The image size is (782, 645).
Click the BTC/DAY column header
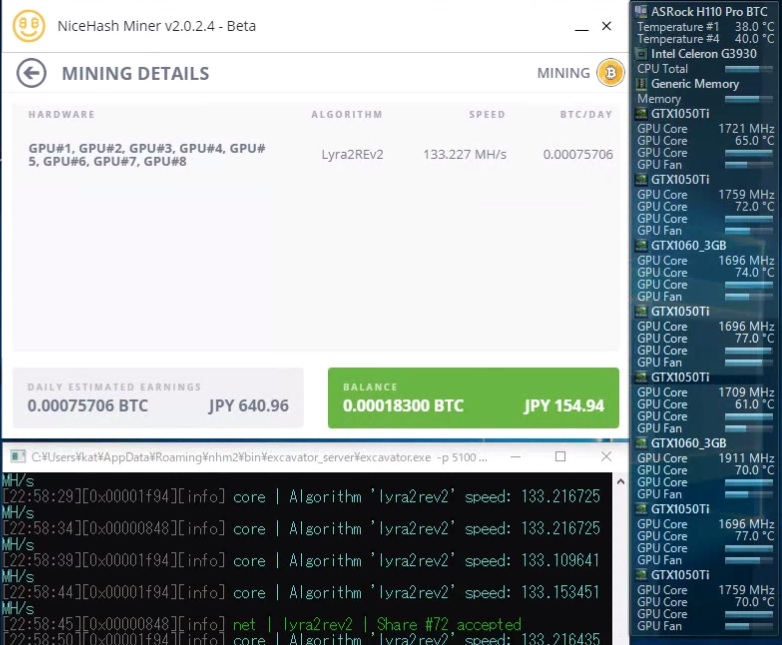[586, 114]
